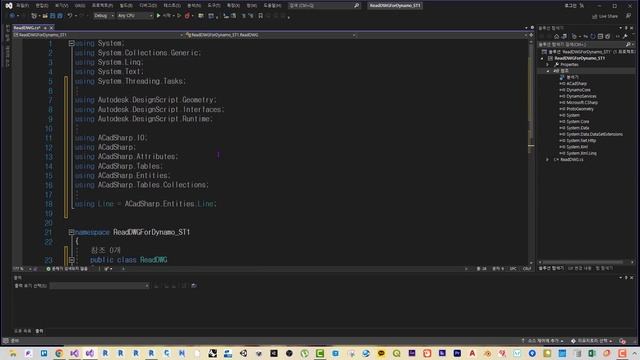This screenshot has width=640, height=360.
Task: Click the red letter A taskbar icon
Action: pos(472,353)
